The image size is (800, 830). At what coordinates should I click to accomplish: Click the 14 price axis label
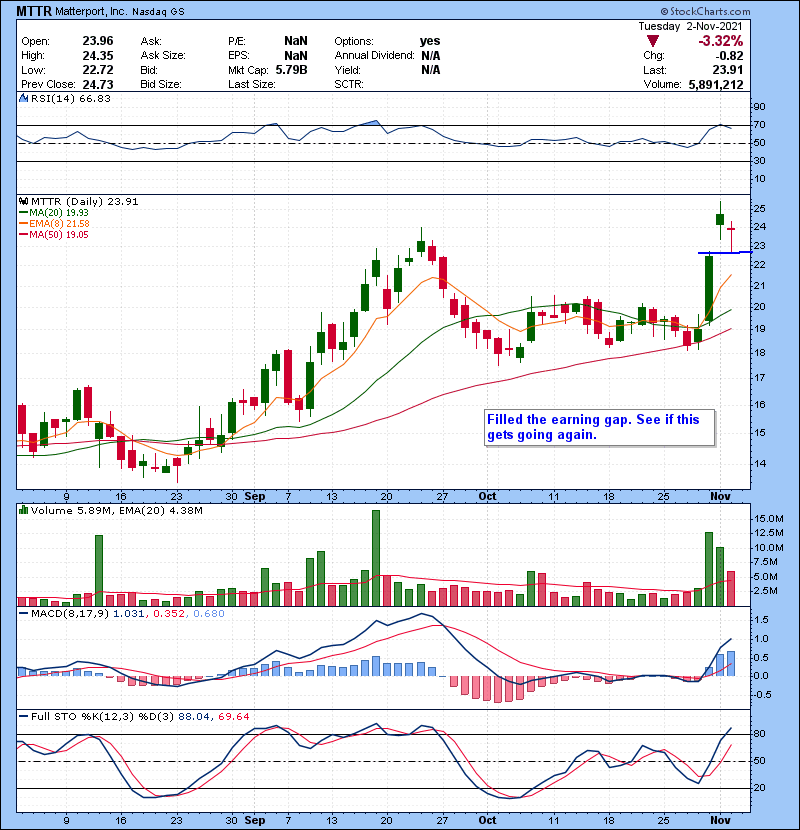759,464
